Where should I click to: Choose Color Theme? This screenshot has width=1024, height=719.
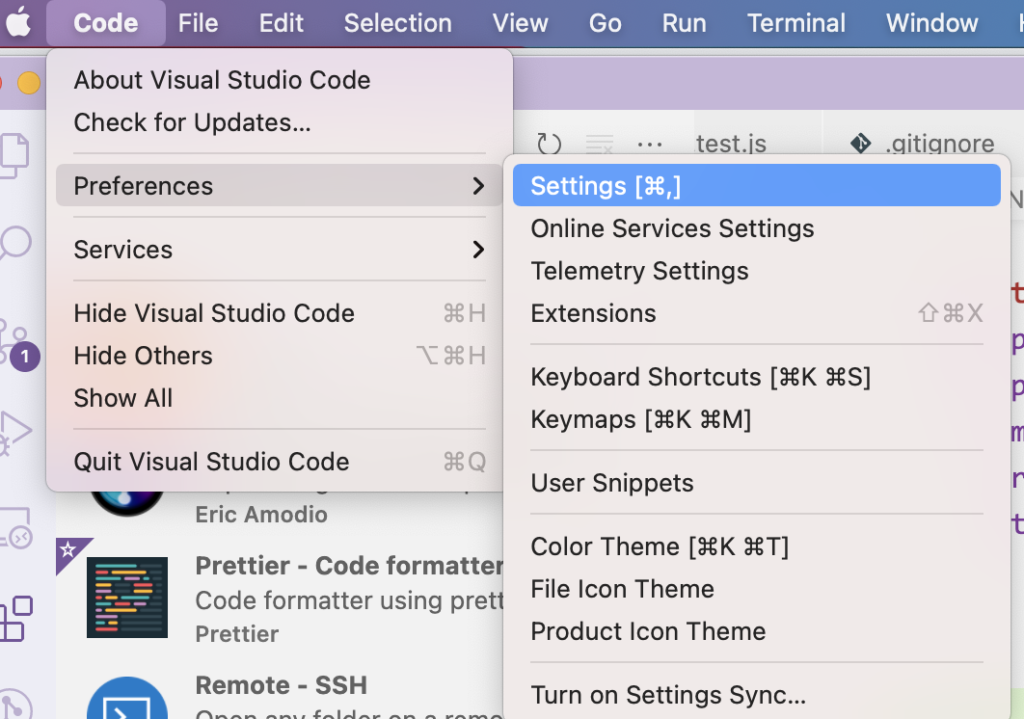coord(756,547)
